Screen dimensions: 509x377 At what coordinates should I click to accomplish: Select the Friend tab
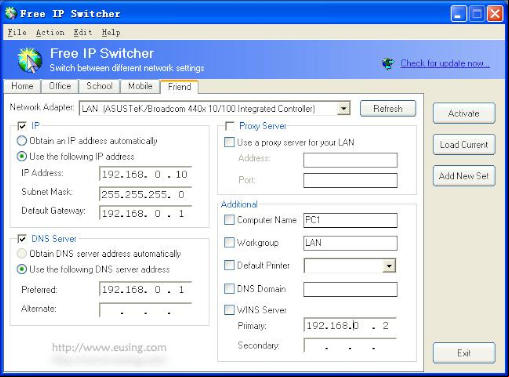coord(180,87)
